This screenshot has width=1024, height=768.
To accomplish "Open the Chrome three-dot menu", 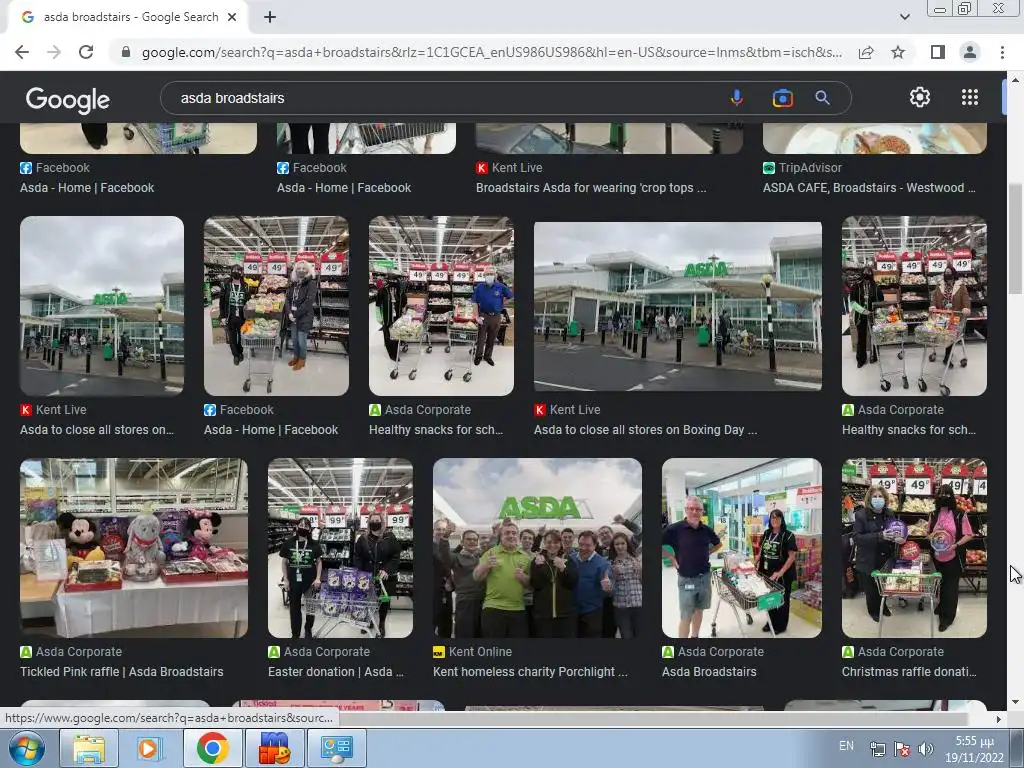I will click(x=1002, y=52).
